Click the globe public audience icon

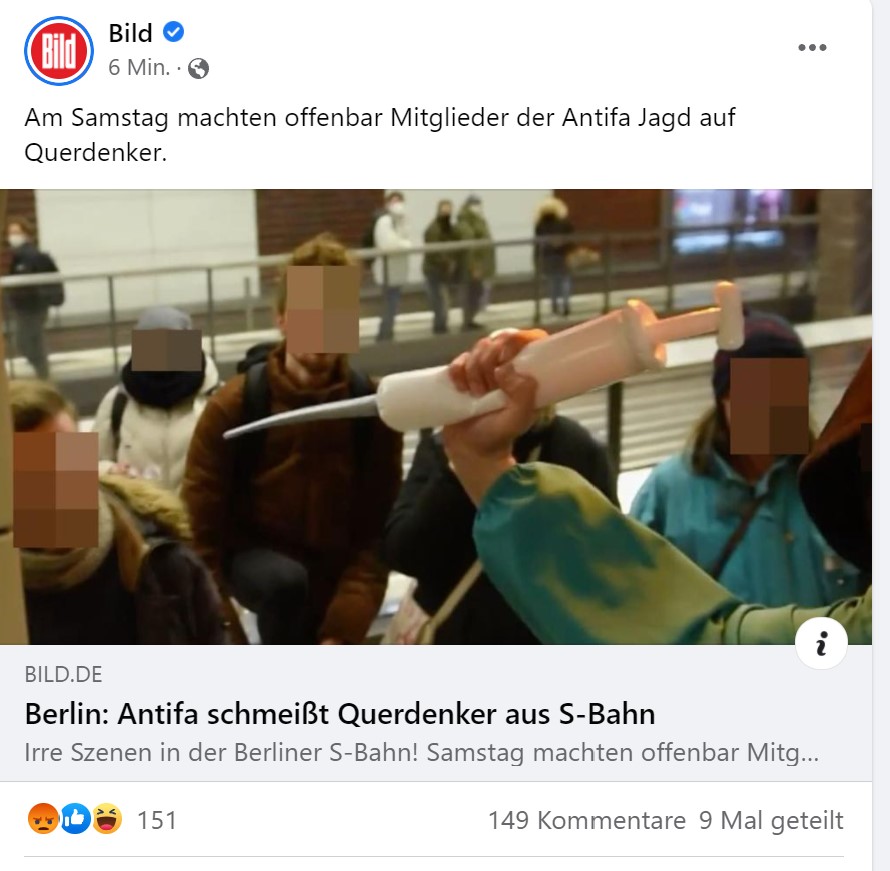[x=198, y=69]
